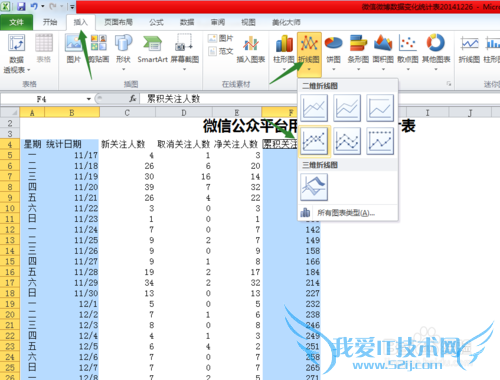Viewport: 500px width, 380px height.
Task: Expand the 形状 dropdown arrow
Action: [x=123, y=69]
